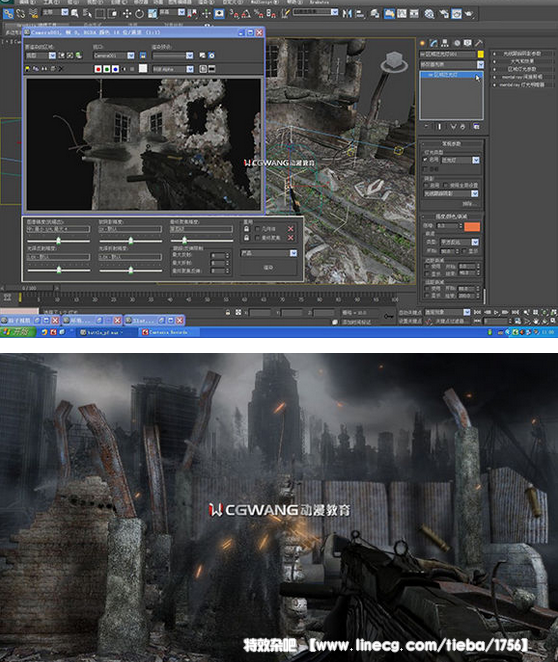This screenshot has width=558, height=662.
Task: Click the Auto Key button
Action: click(x=409, y=312)
